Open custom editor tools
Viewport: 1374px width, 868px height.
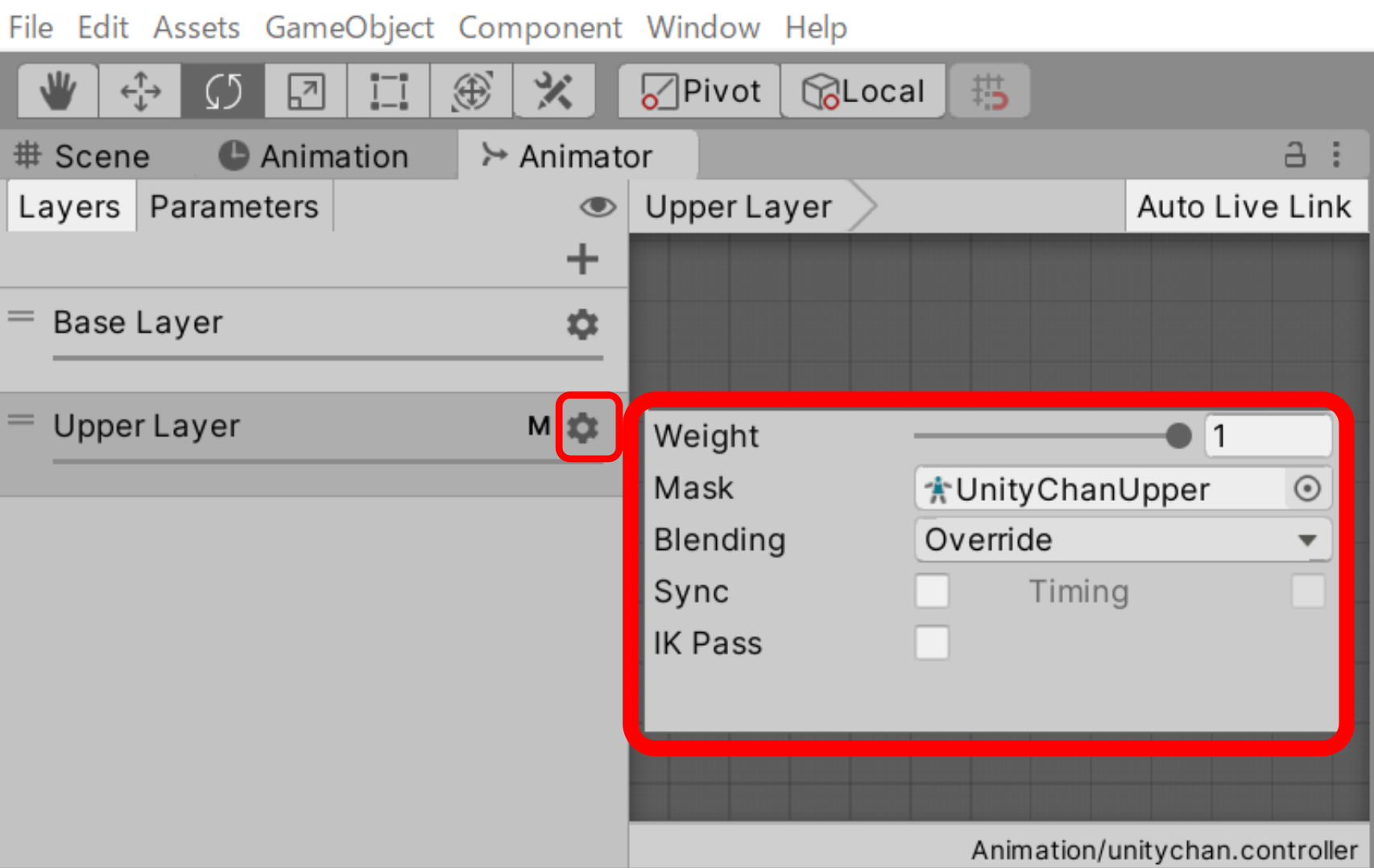(x=554, y=91)
